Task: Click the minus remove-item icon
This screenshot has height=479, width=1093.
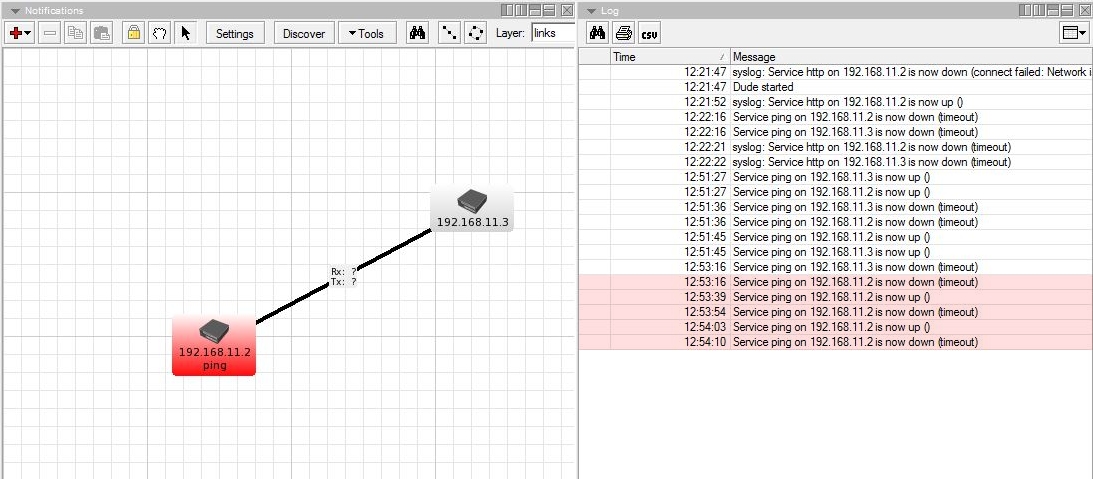Action: pos(49,33)
